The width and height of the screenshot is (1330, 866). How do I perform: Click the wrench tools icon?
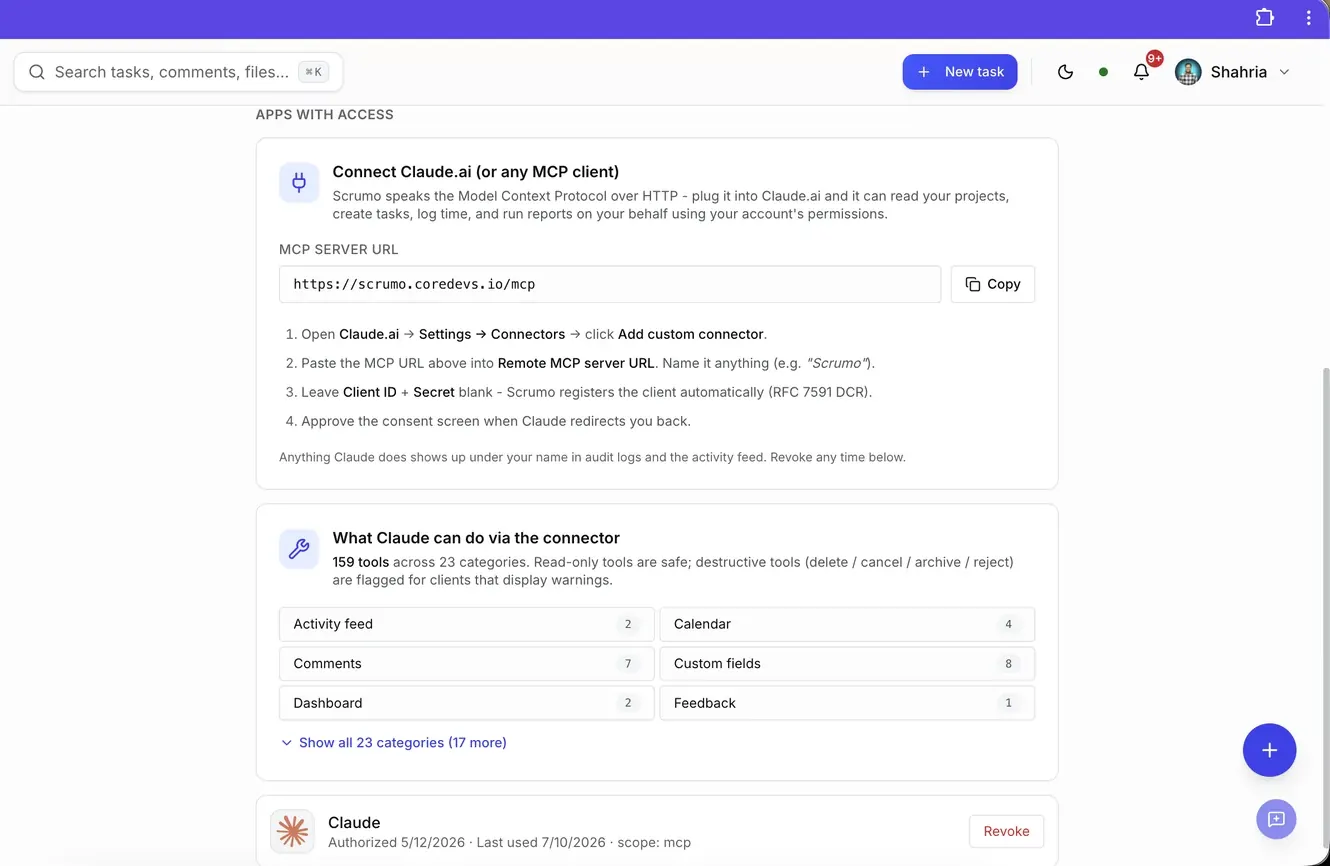pyautogui.click(x=299, y=549)
